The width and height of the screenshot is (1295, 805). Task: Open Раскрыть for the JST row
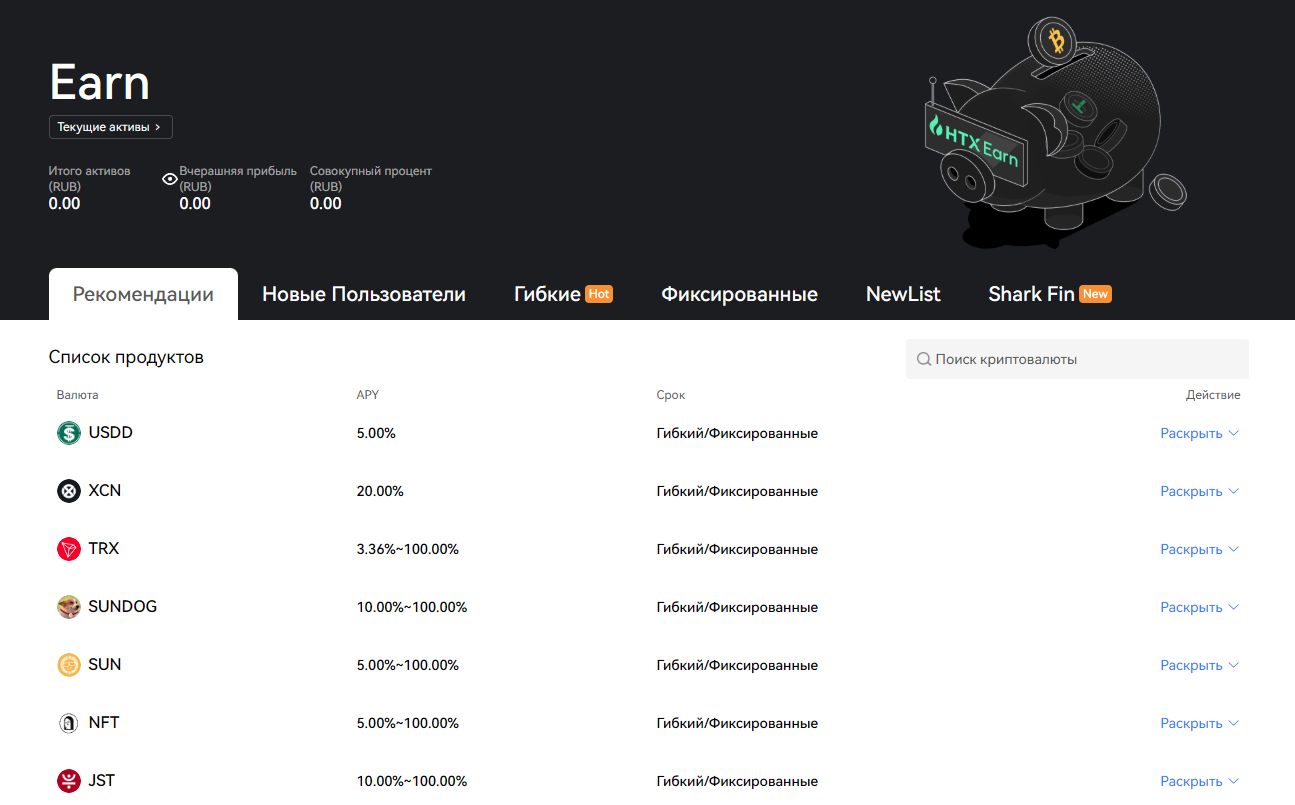coord(1199,782)
